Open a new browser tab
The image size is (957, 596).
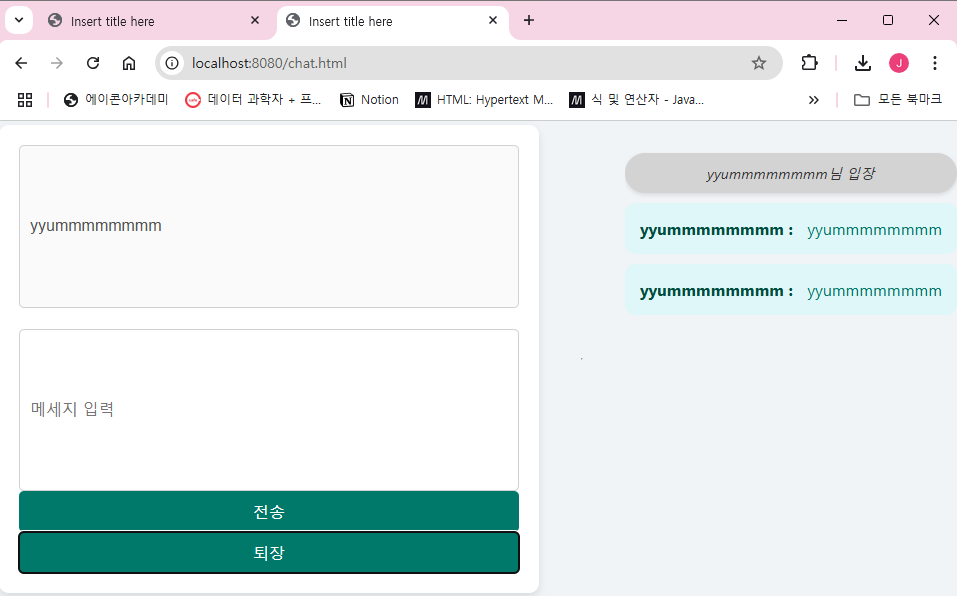click(x=529, y=21)
